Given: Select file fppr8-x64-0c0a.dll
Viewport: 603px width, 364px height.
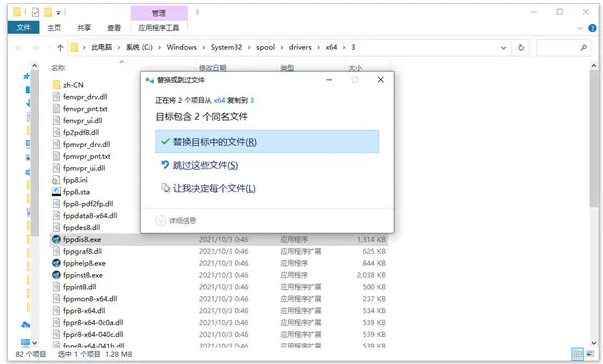Looking at the screenshot, I should coord(93,323).
